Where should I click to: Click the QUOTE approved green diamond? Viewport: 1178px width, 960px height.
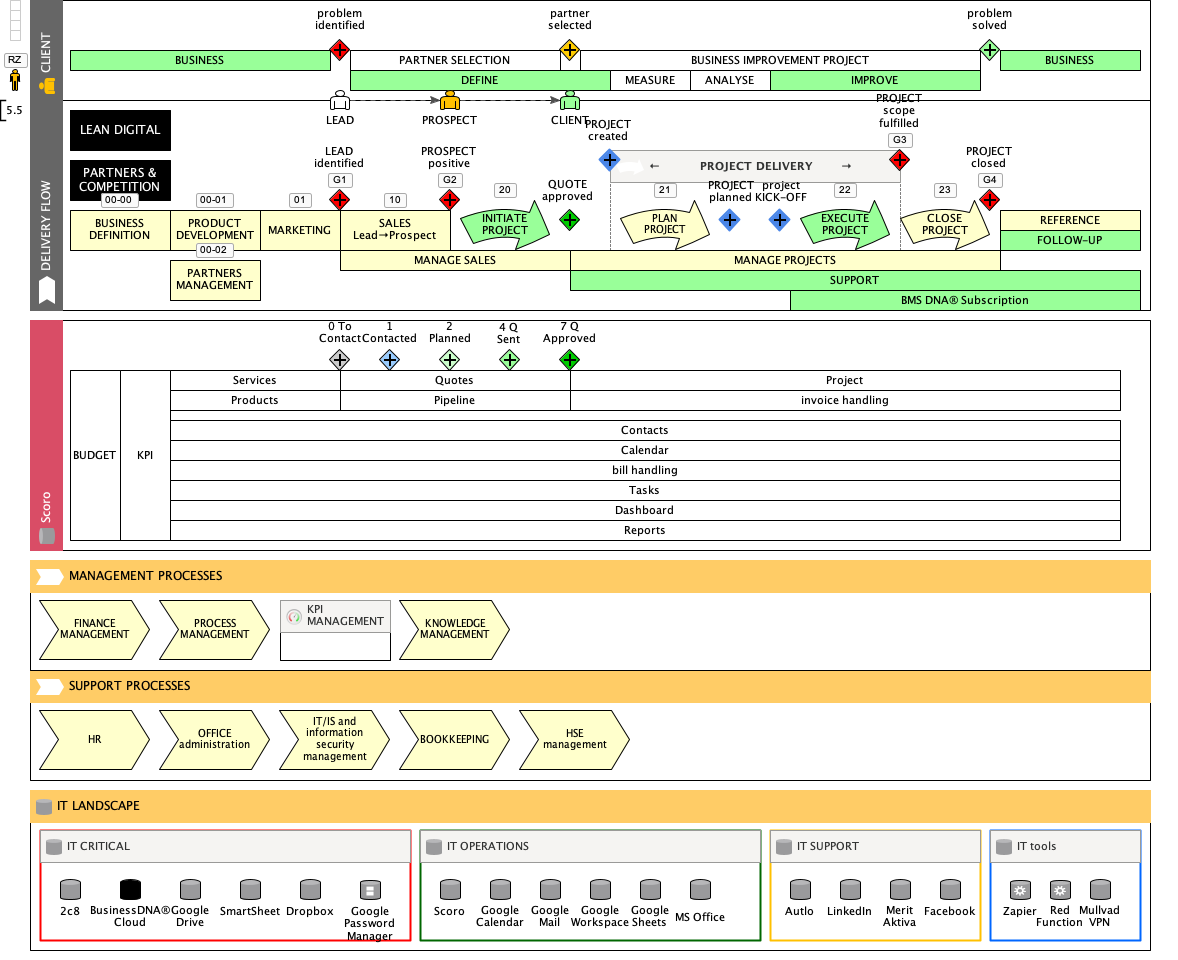pyautogui.click(x=569, y=220)
